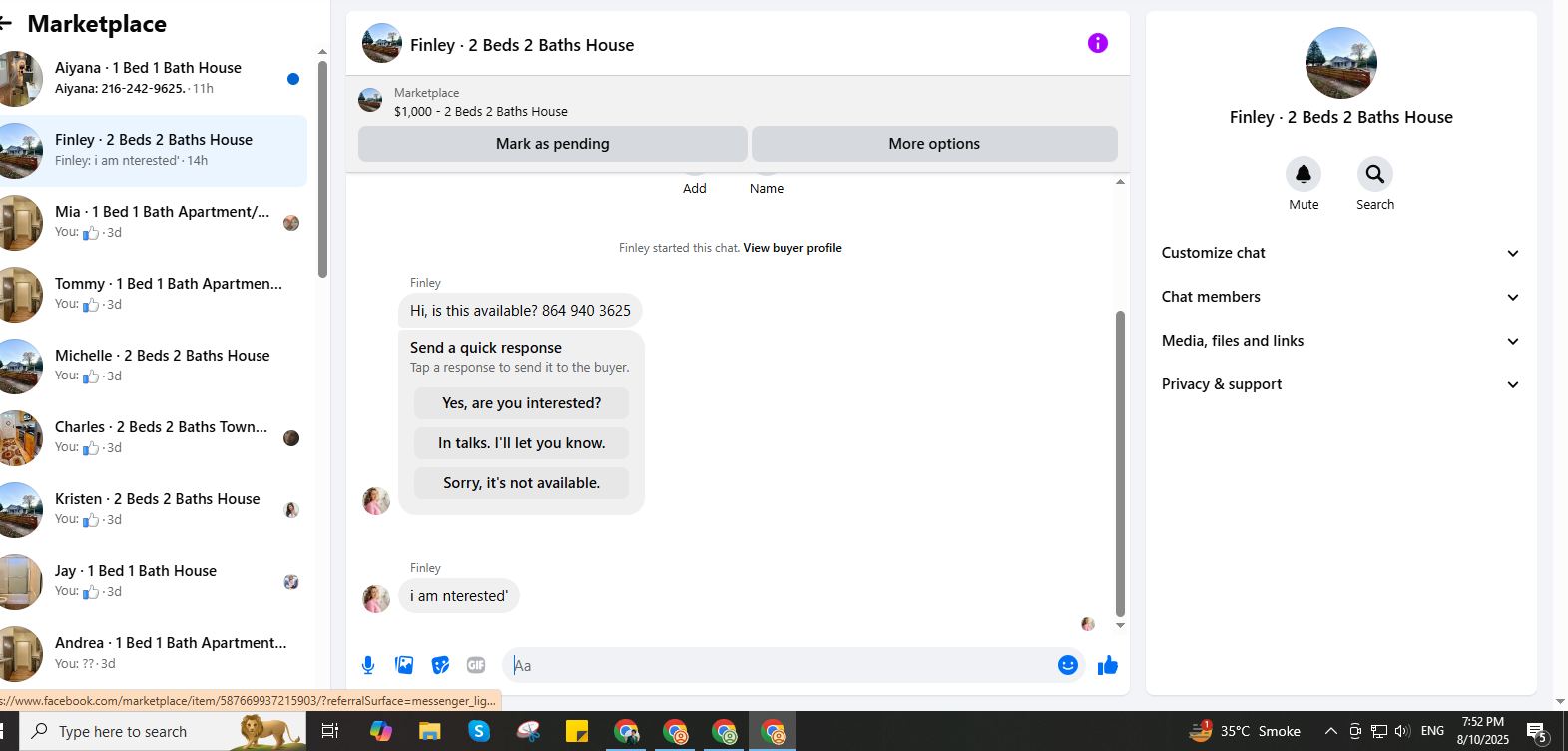
Task: Click message thread scroll-down arrow
Action: coord(1120,626)
